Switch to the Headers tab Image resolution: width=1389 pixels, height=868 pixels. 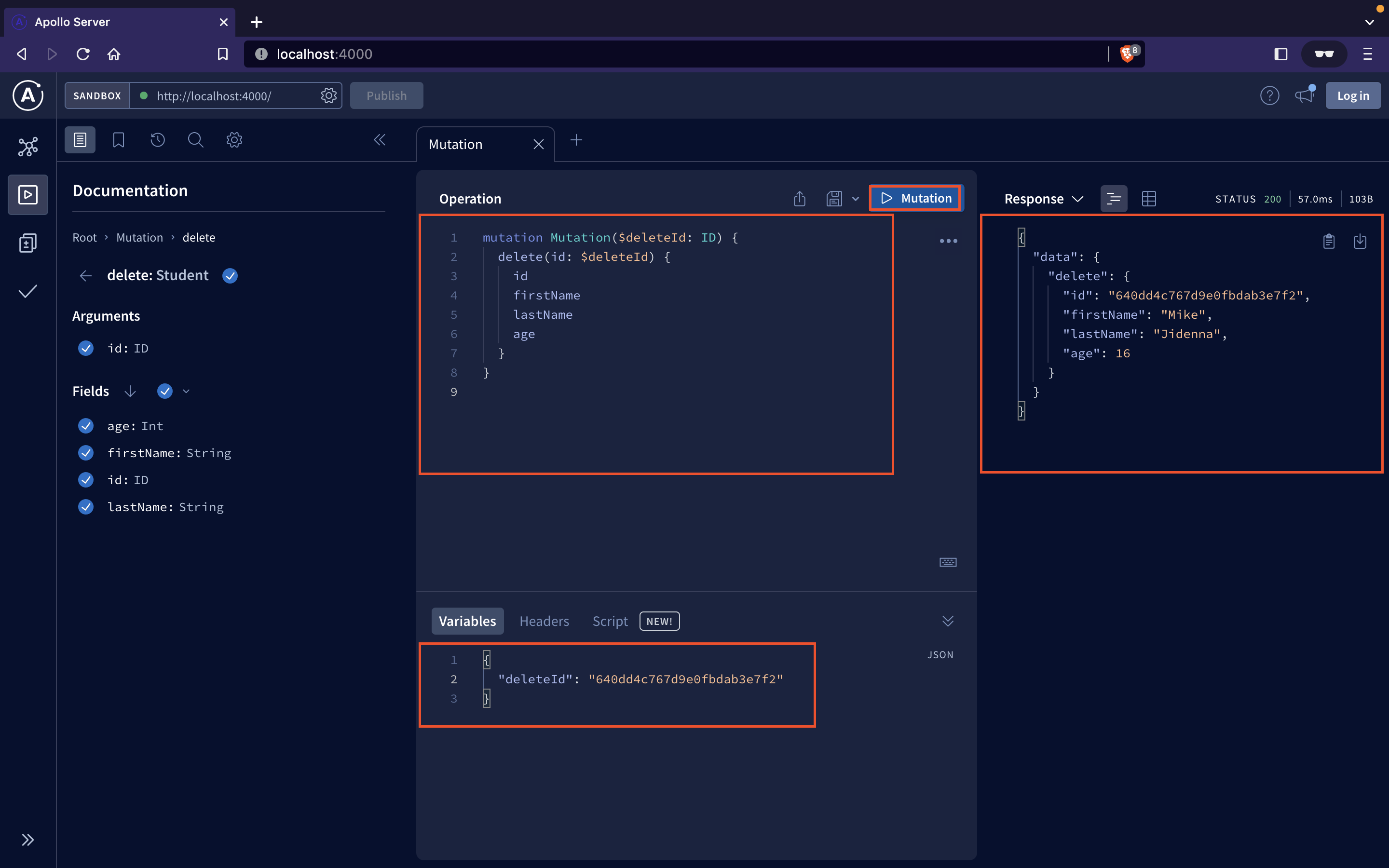(544, 621)
